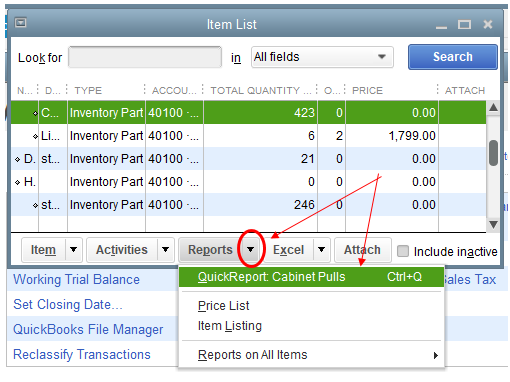Click the diamond icon beside the H. row
The height and width of the screenshot is (382, 510).
[x=18, y=182]
